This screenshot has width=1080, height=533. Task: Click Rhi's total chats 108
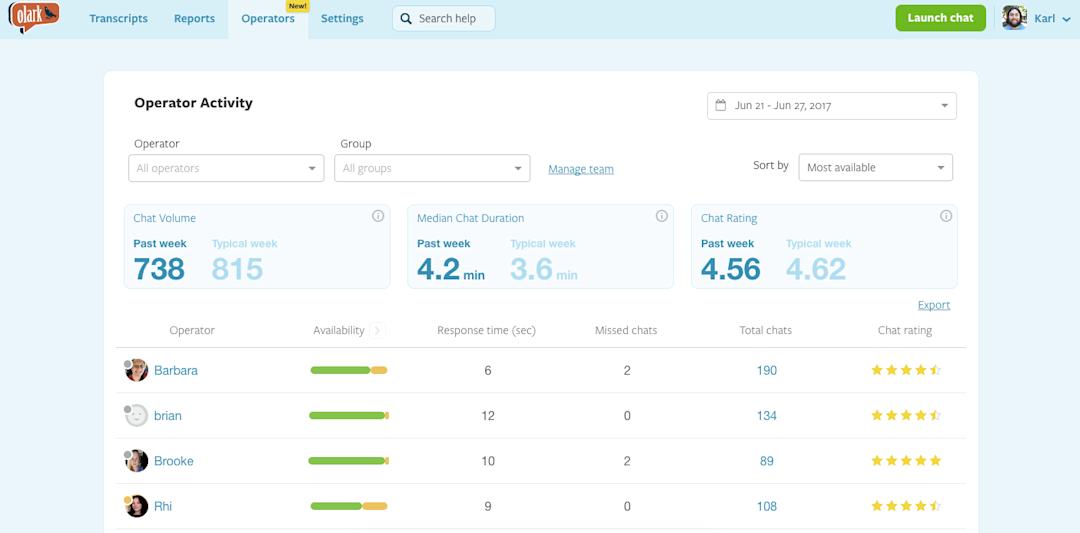767,507
